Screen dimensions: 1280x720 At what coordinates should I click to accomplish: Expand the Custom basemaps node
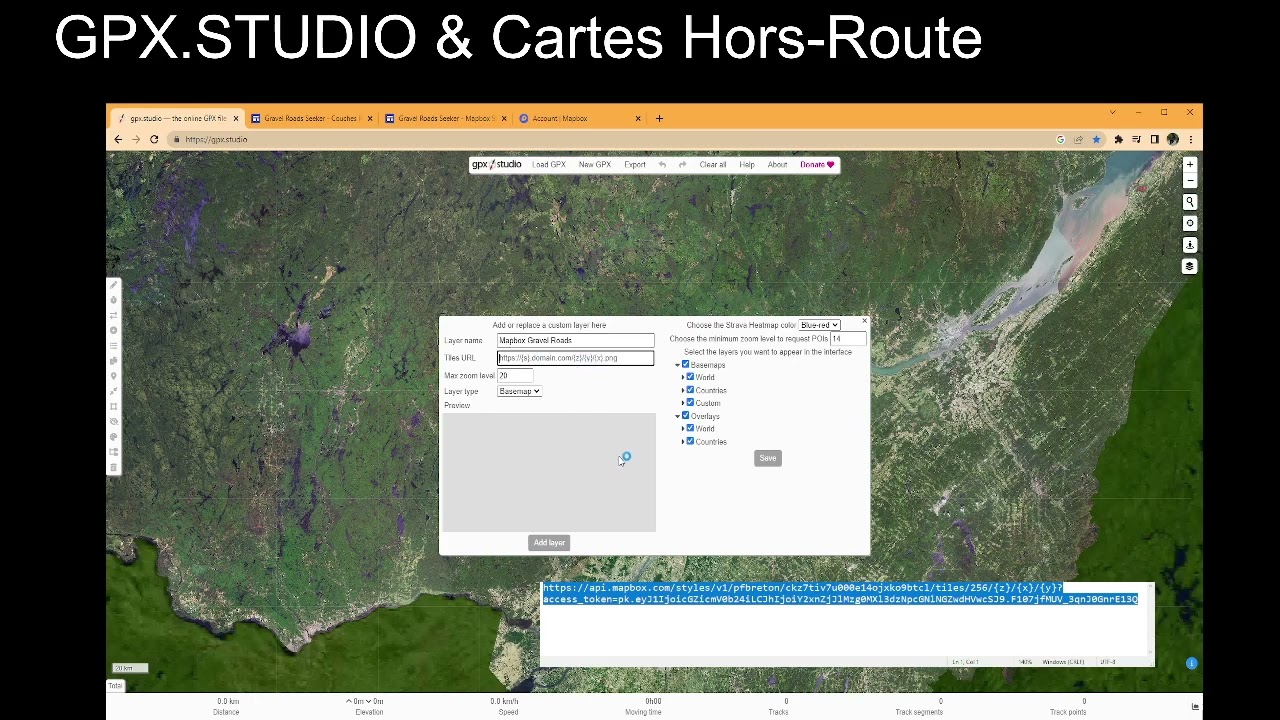683,403
